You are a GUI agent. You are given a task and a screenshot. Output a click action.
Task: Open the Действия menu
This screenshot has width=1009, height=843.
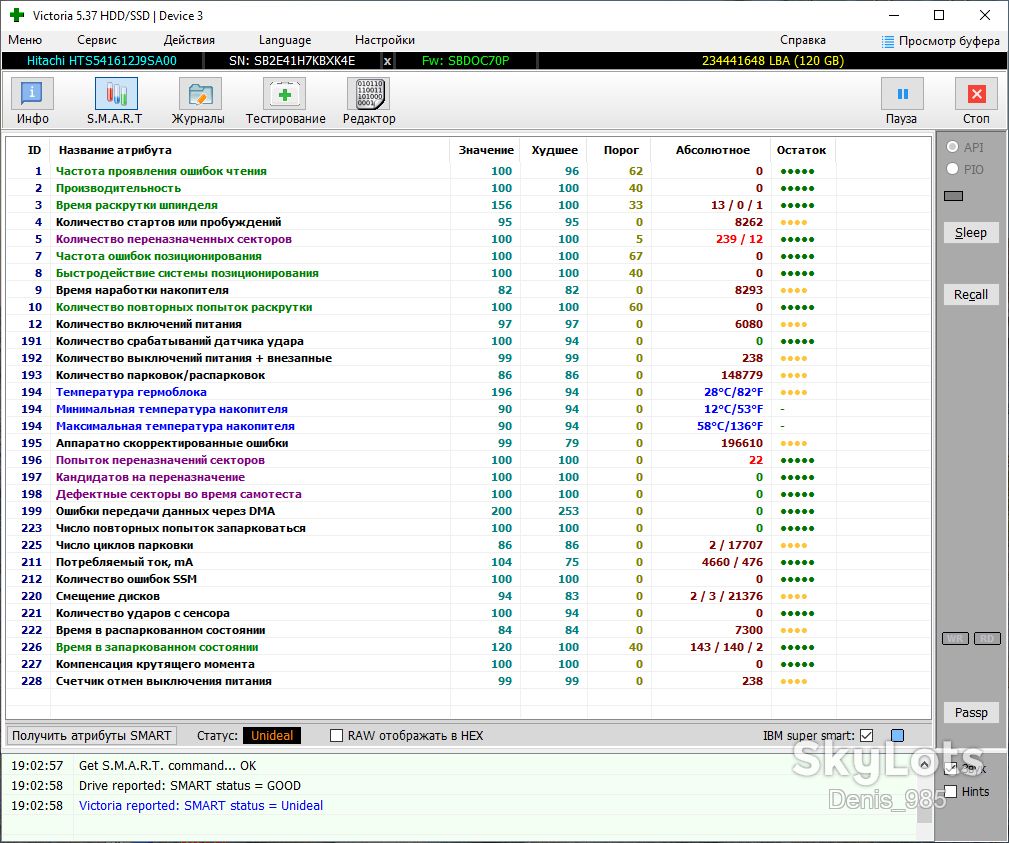click(189, 40)
